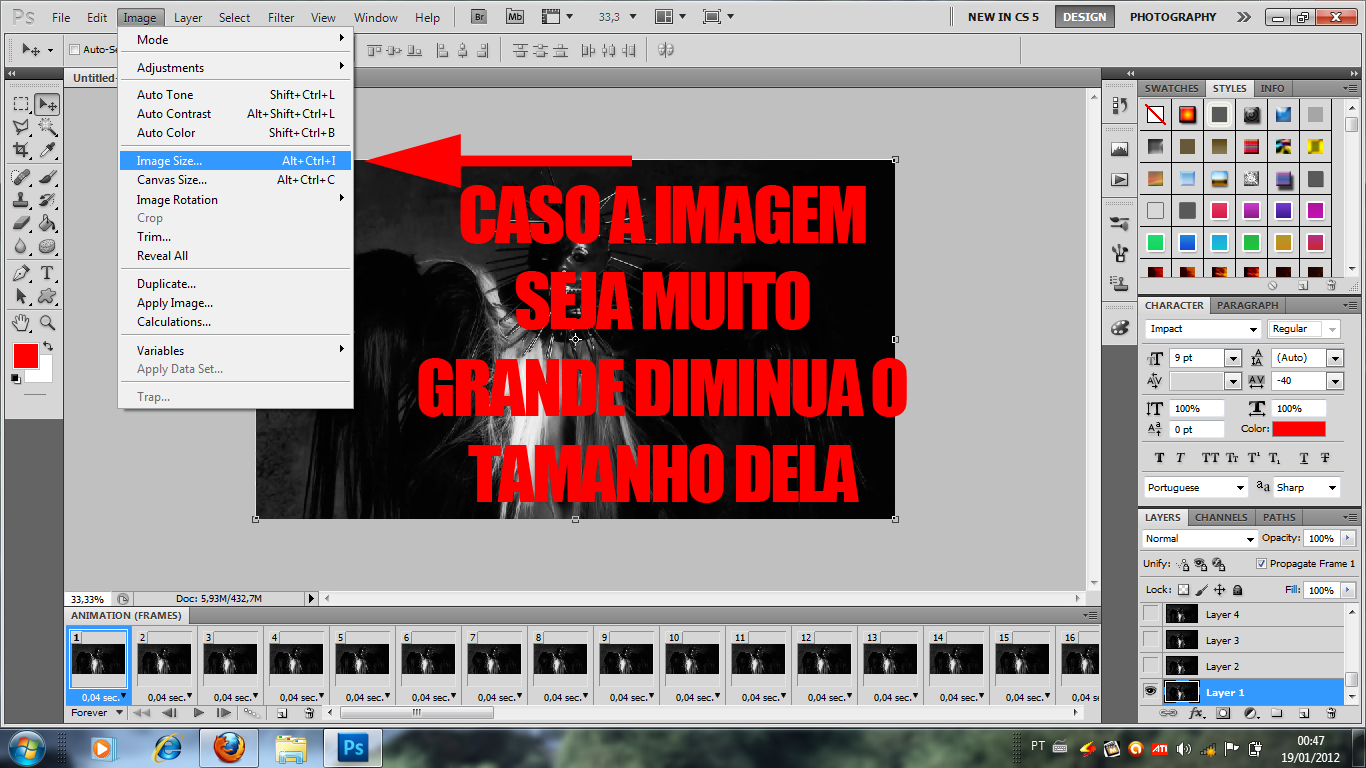Viewport: 1366px width, 768px height.
Task: Launch Mini Bridge from application bar
Action: [x=515, y=17]
